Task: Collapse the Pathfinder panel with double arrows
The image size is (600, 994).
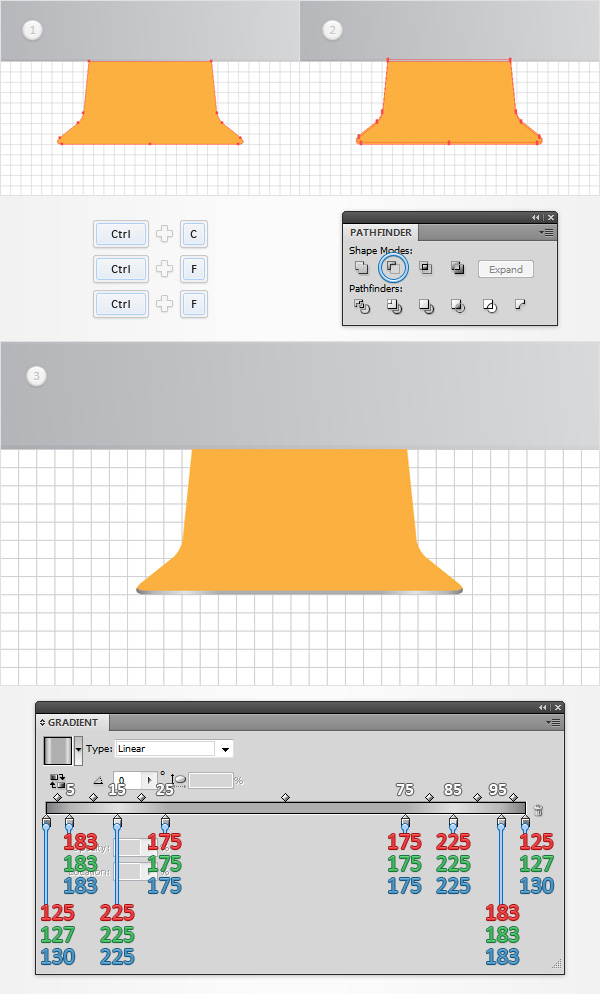Action: click(x=536, y=217)
